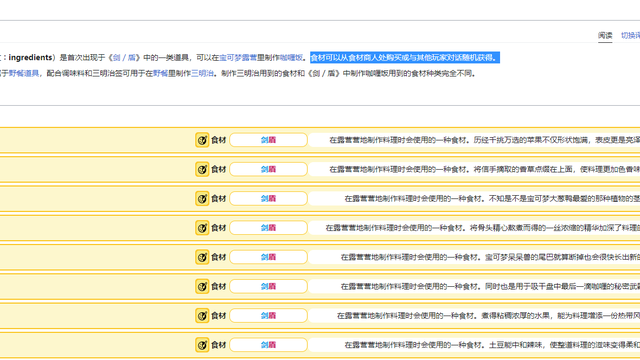The image size is (640, 360).
Task: Open the 剑盾 link in the 土豆 row
Action: point(268,345)
